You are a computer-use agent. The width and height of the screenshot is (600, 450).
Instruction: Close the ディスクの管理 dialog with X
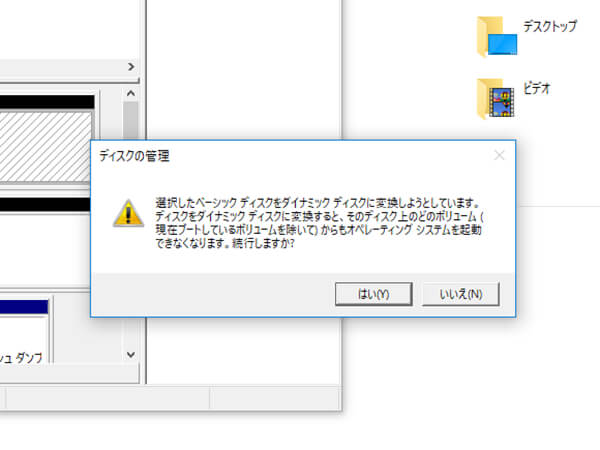click(x=499, y=155)
